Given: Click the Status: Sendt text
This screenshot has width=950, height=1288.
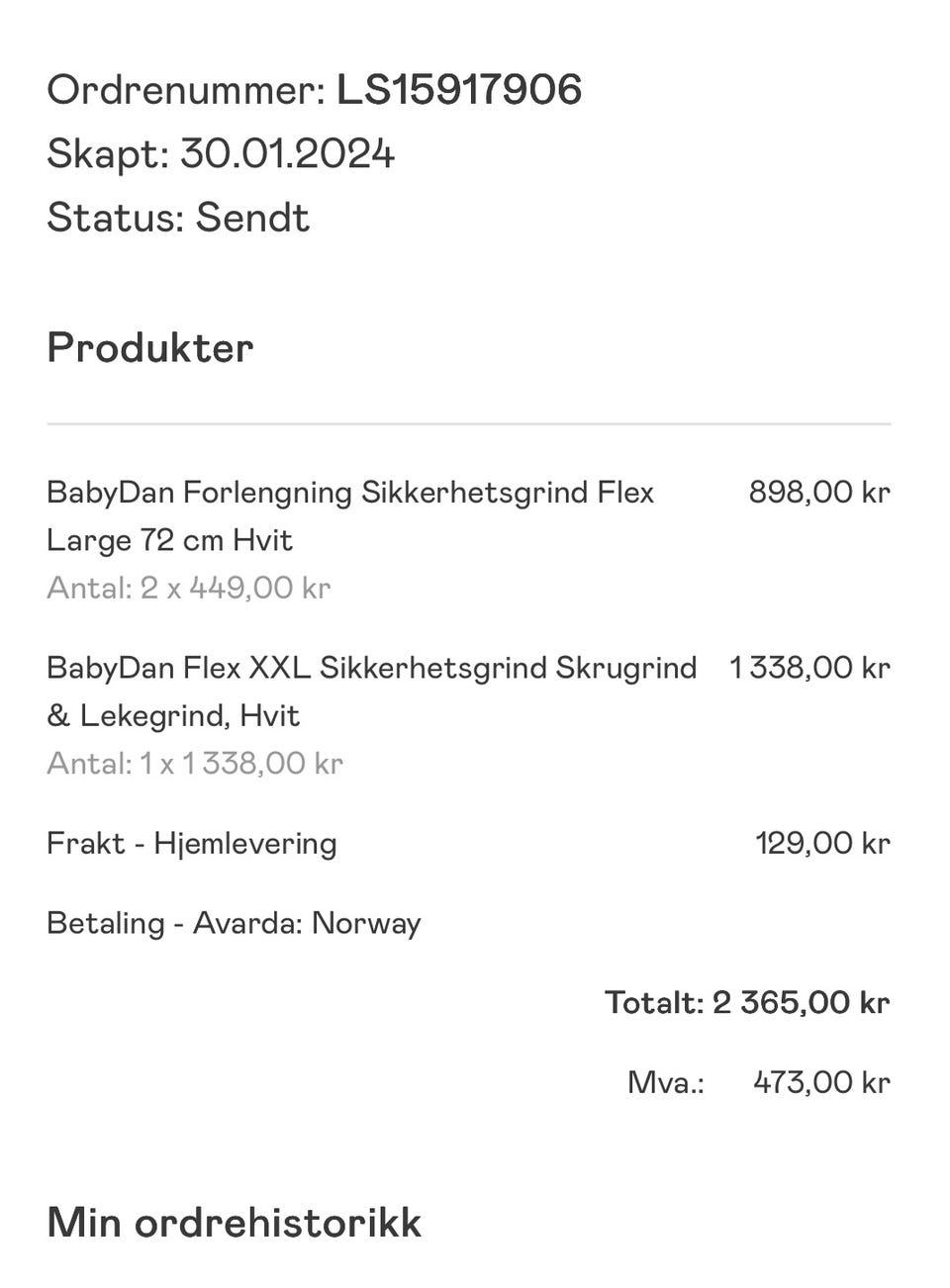Looking at the screenshot, I should point(178,218).
